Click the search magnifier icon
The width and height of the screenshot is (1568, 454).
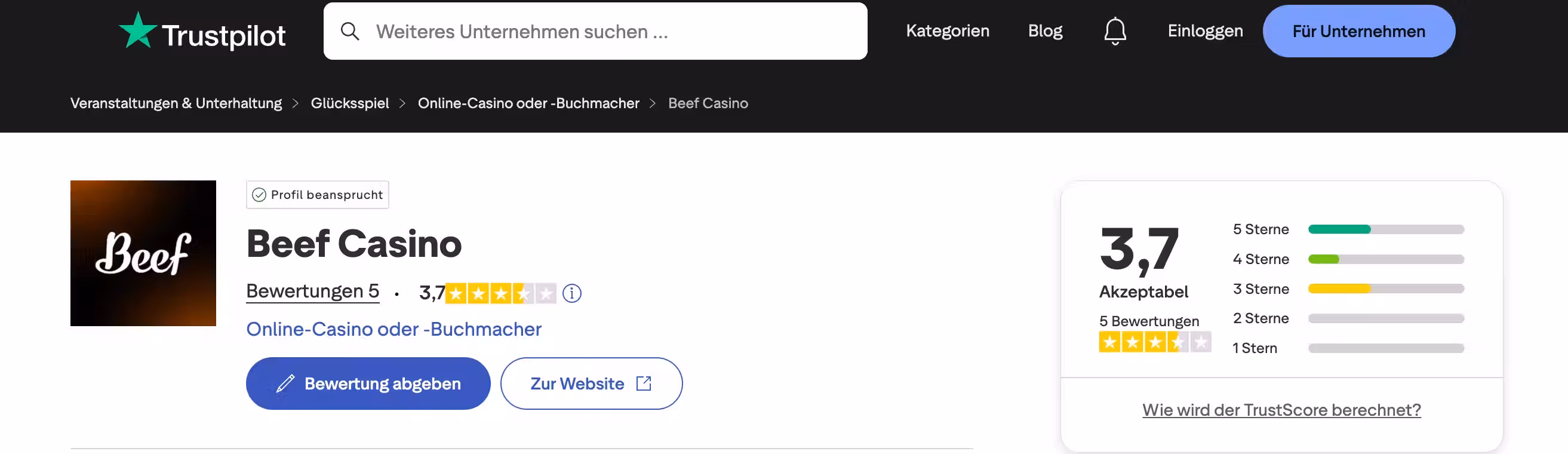(x=349, y=31)
